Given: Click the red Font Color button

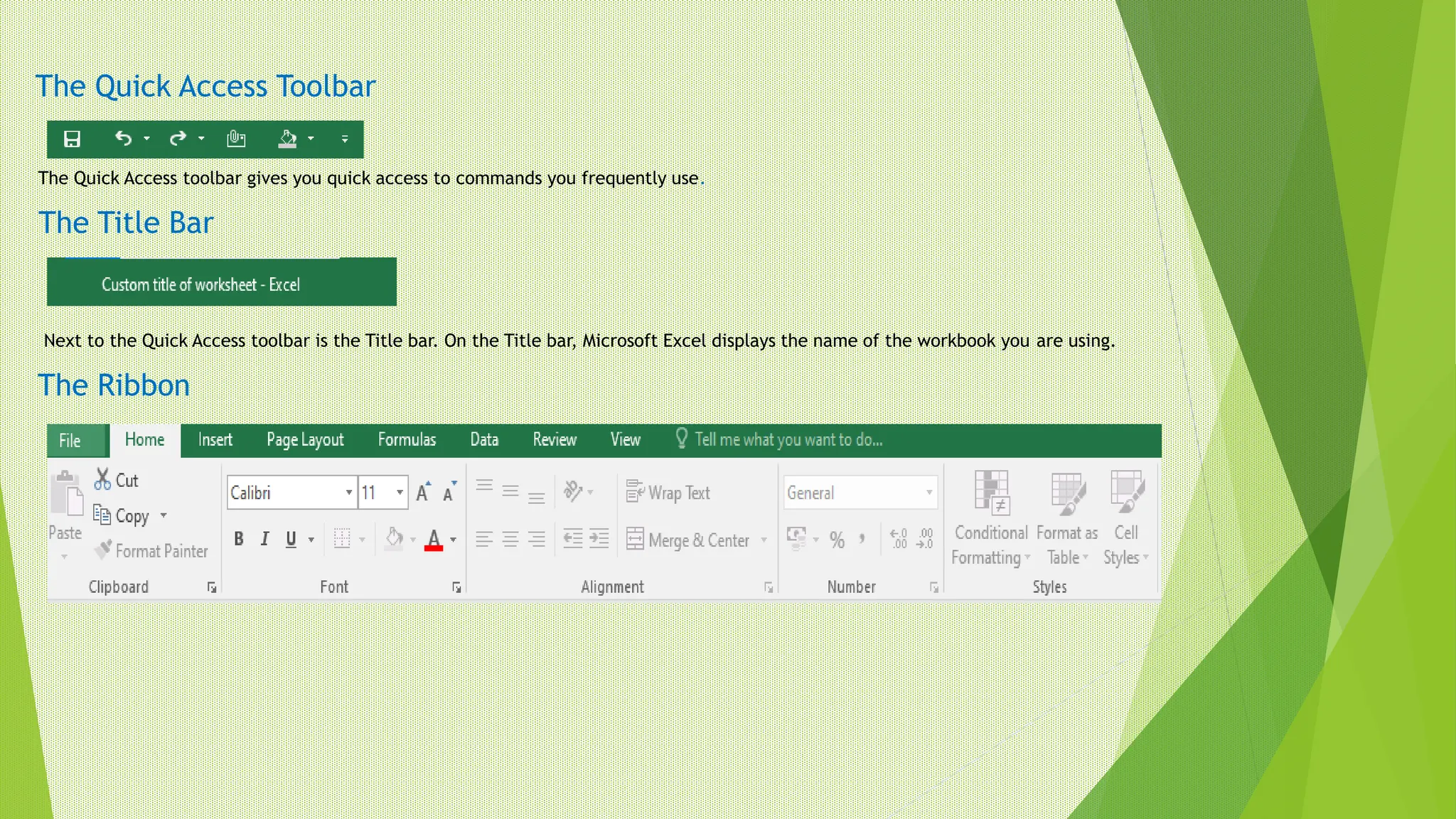Looking at the screenshot, I should coord(434,540).
